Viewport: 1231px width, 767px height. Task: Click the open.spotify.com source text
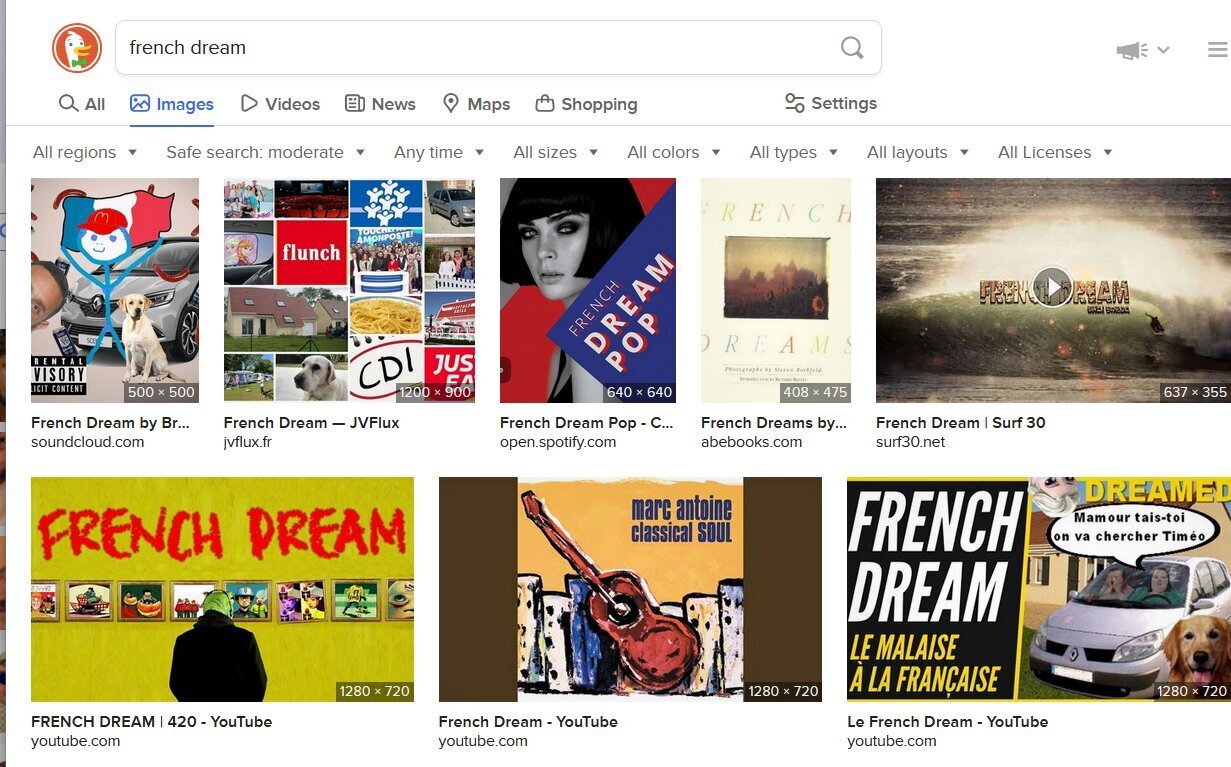coord(558,442)
